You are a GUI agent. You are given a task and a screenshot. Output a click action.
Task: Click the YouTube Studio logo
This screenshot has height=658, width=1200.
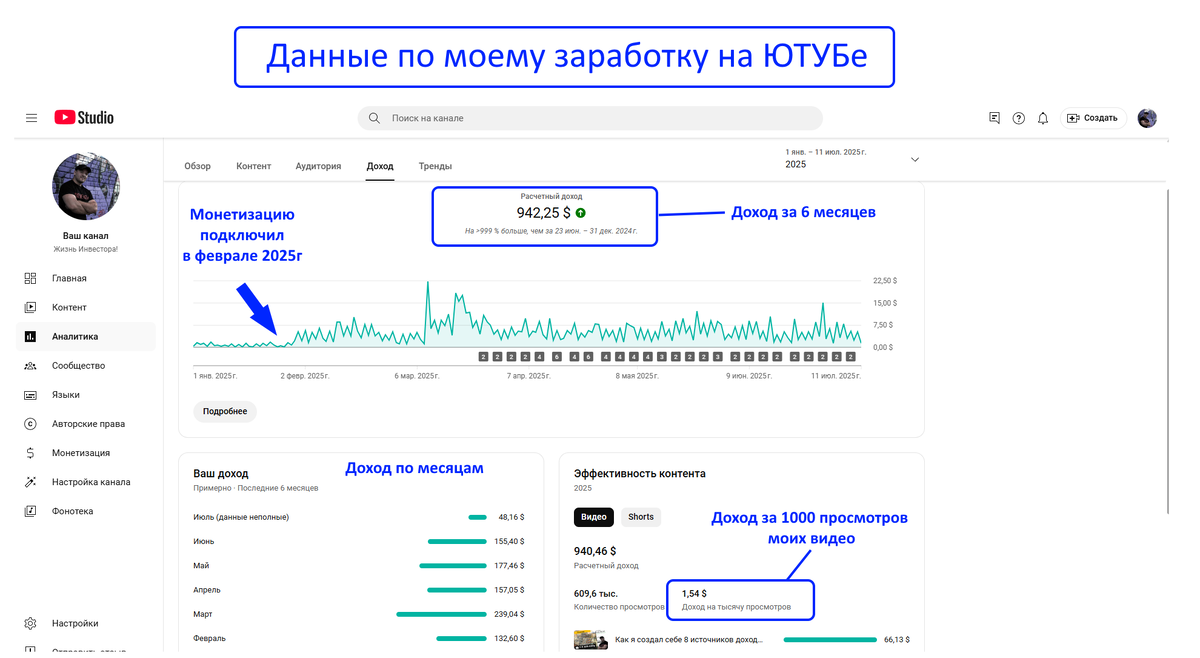click(x=84, y=118)
